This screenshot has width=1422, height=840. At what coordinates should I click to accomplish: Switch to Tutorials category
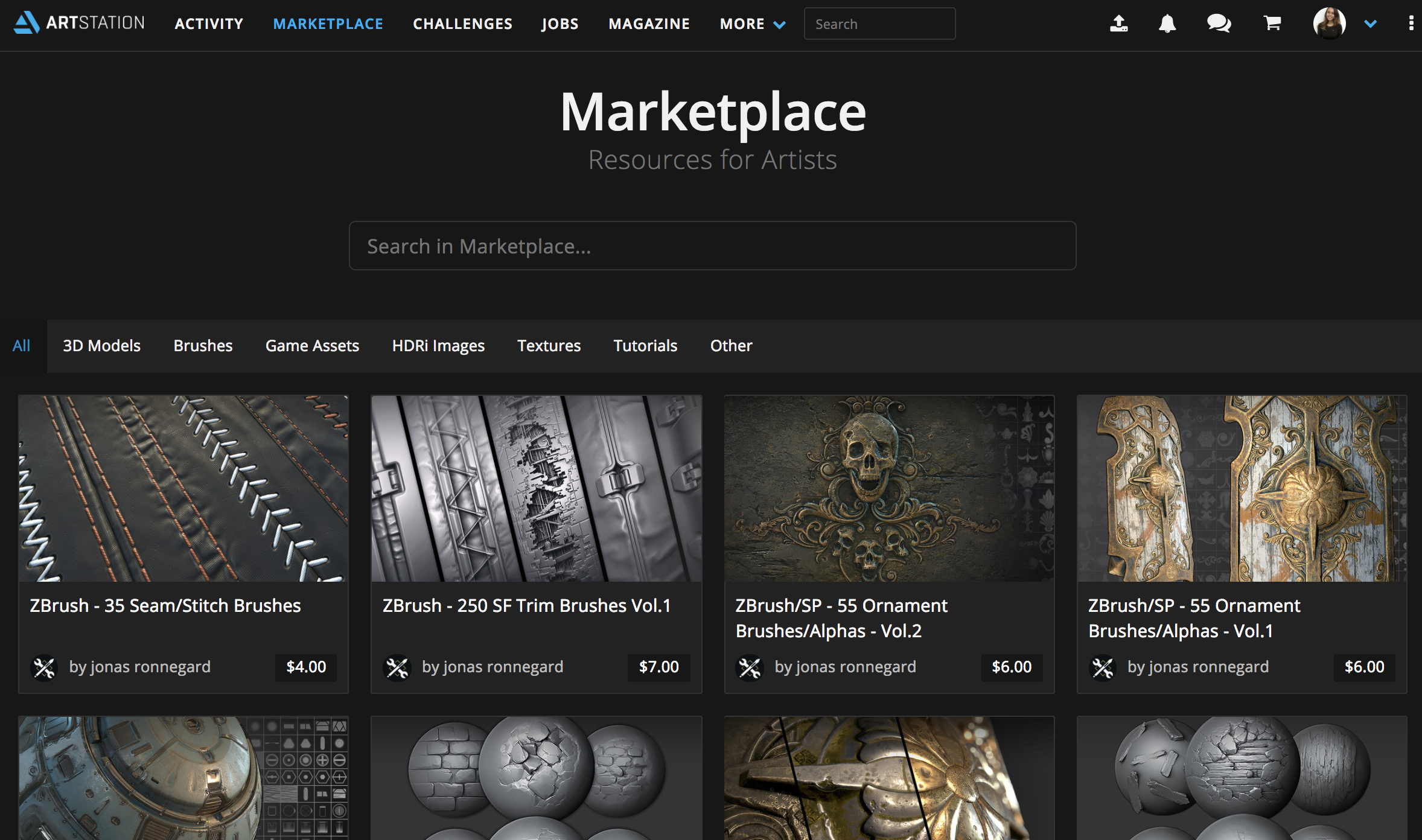click(645, 346)
